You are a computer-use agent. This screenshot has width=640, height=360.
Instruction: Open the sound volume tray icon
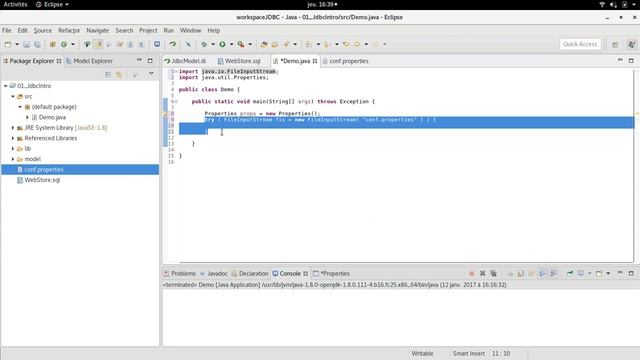613,4
